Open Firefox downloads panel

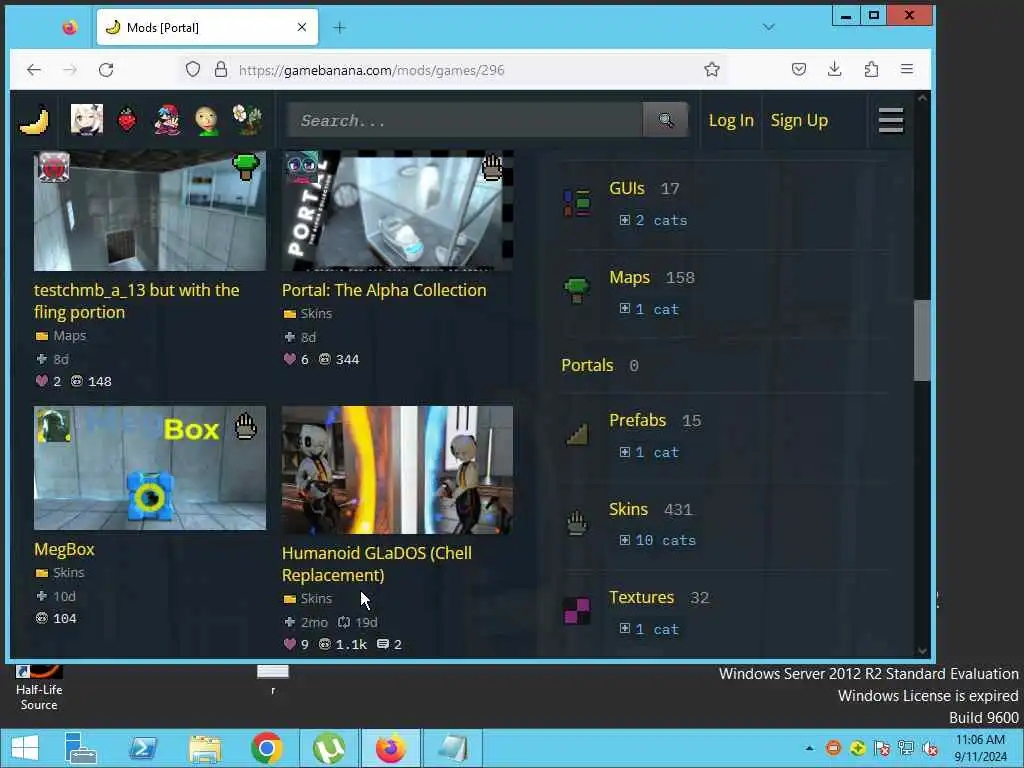(835, 69)
